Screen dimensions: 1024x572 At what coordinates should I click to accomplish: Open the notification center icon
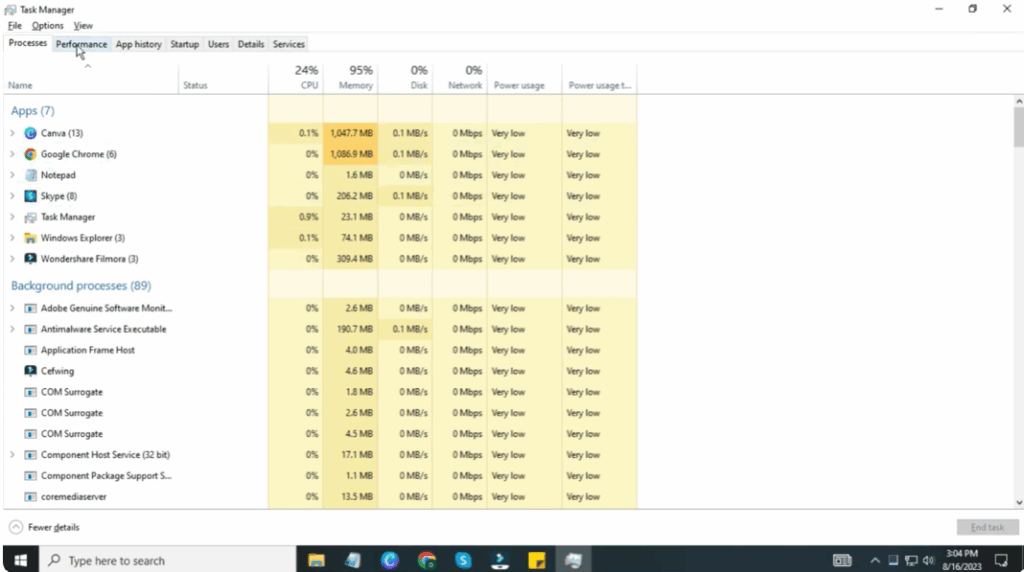coord(1001,560)
